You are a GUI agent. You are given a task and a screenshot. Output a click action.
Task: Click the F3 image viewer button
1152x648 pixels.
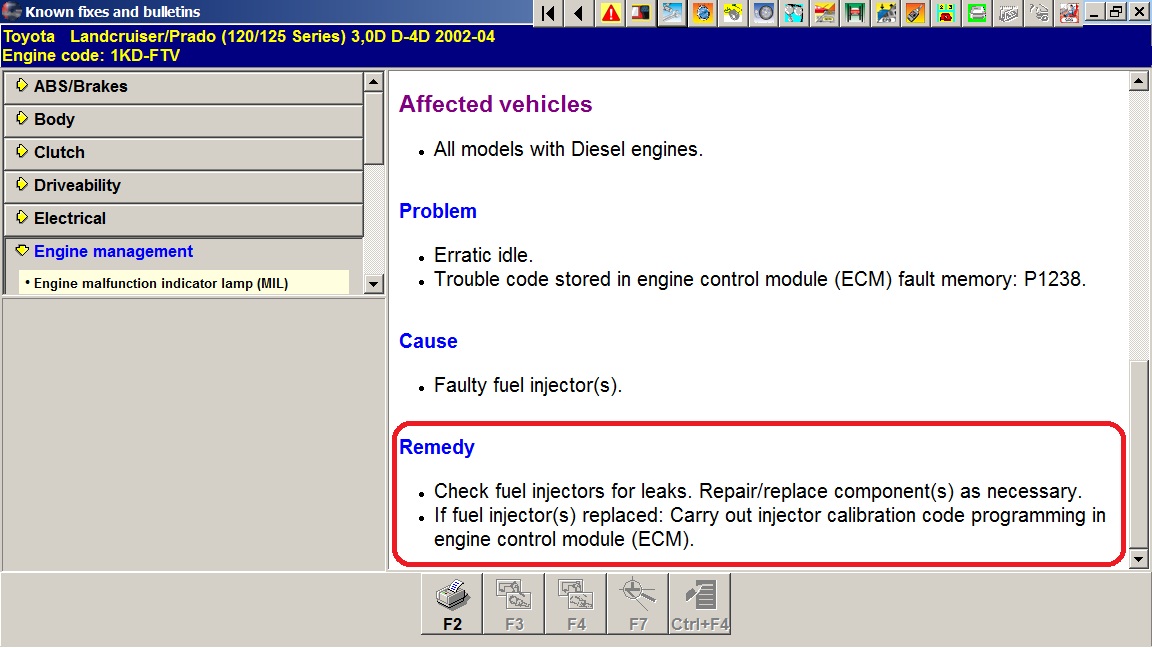tap(514, 604)
